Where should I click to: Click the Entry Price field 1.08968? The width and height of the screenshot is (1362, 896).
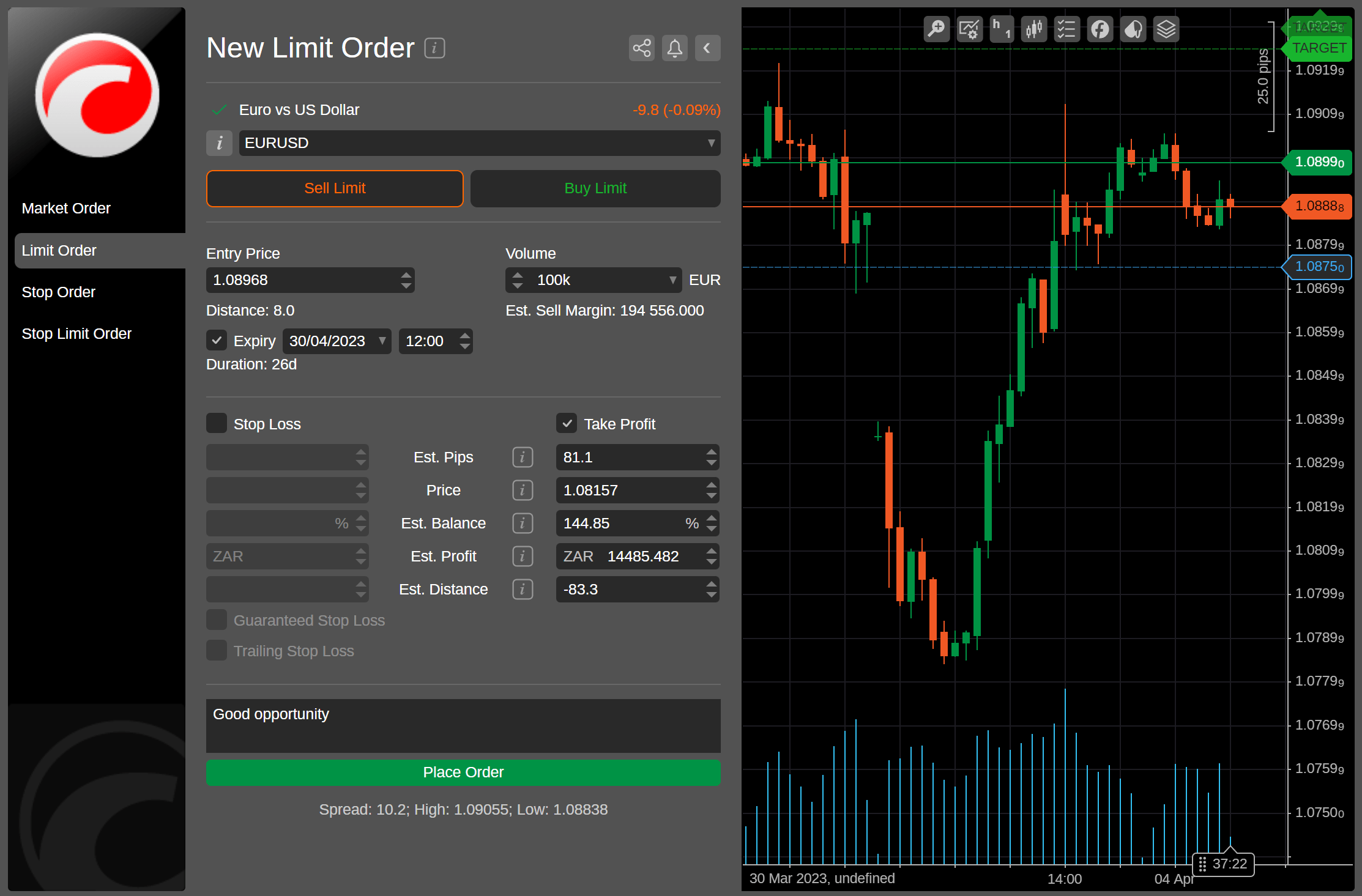310,280
